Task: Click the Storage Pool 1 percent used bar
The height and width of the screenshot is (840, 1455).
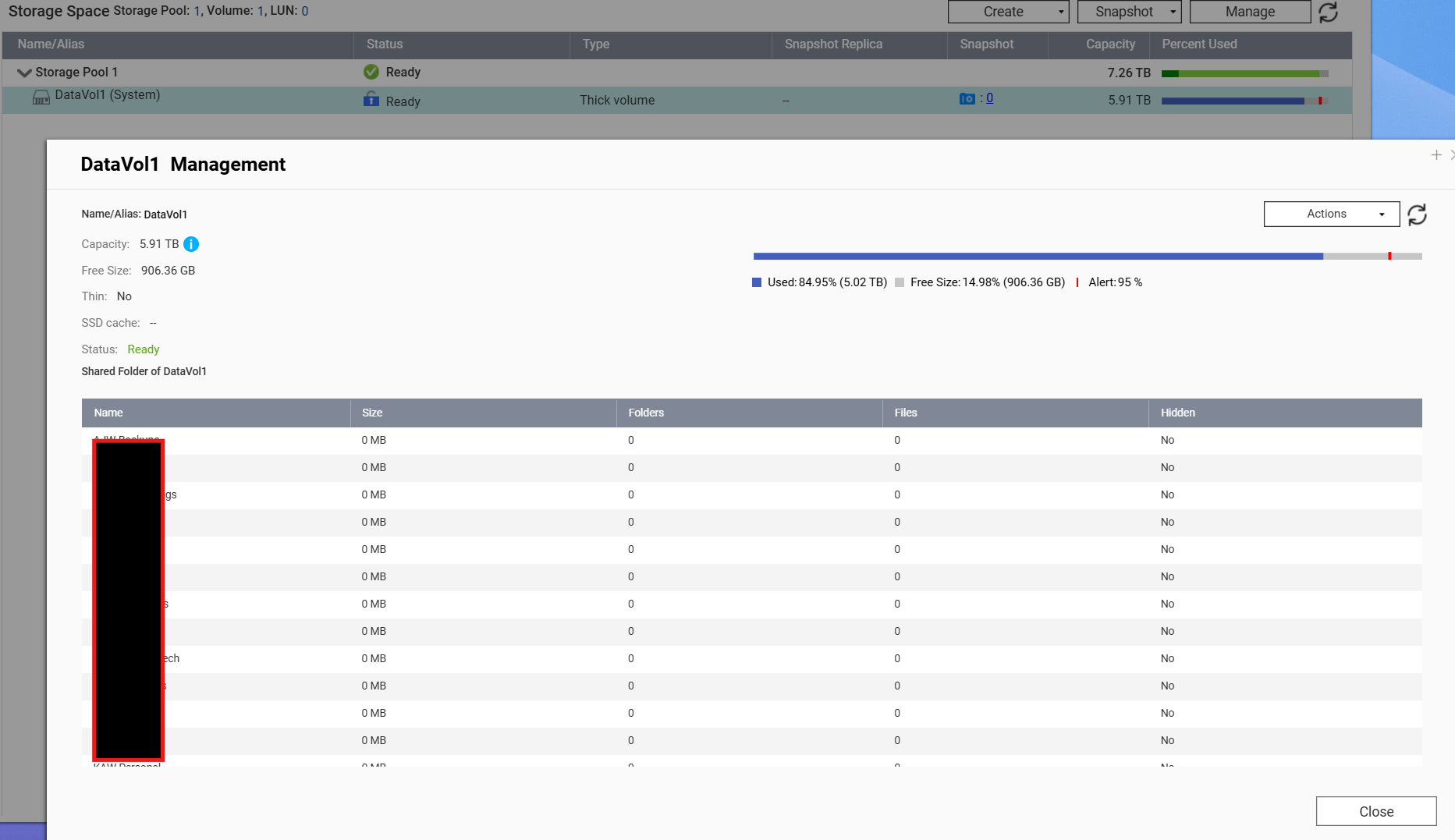Action: [1245, 73]
